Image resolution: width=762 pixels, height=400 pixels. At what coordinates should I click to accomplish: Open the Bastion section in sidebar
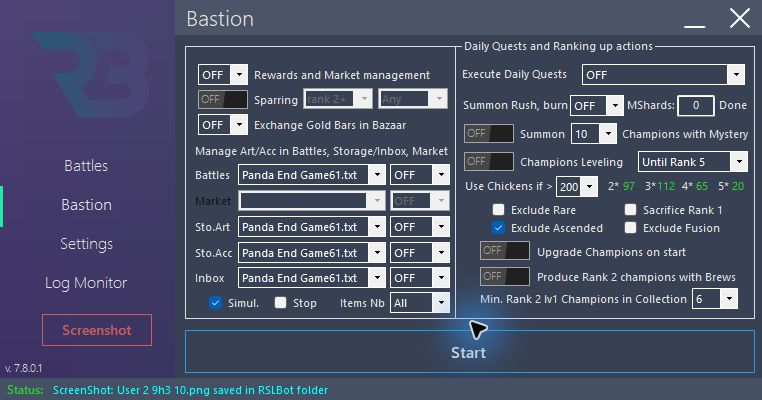click(x=86, y=205)
